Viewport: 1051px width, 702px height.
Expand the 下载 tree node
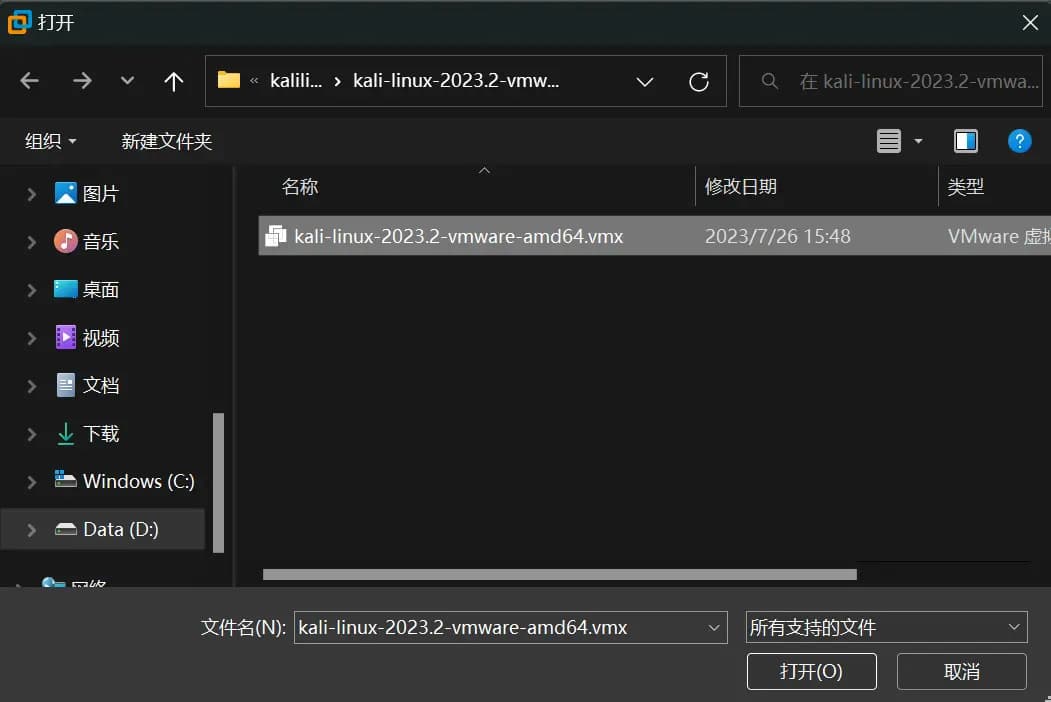tap(32, 434)
